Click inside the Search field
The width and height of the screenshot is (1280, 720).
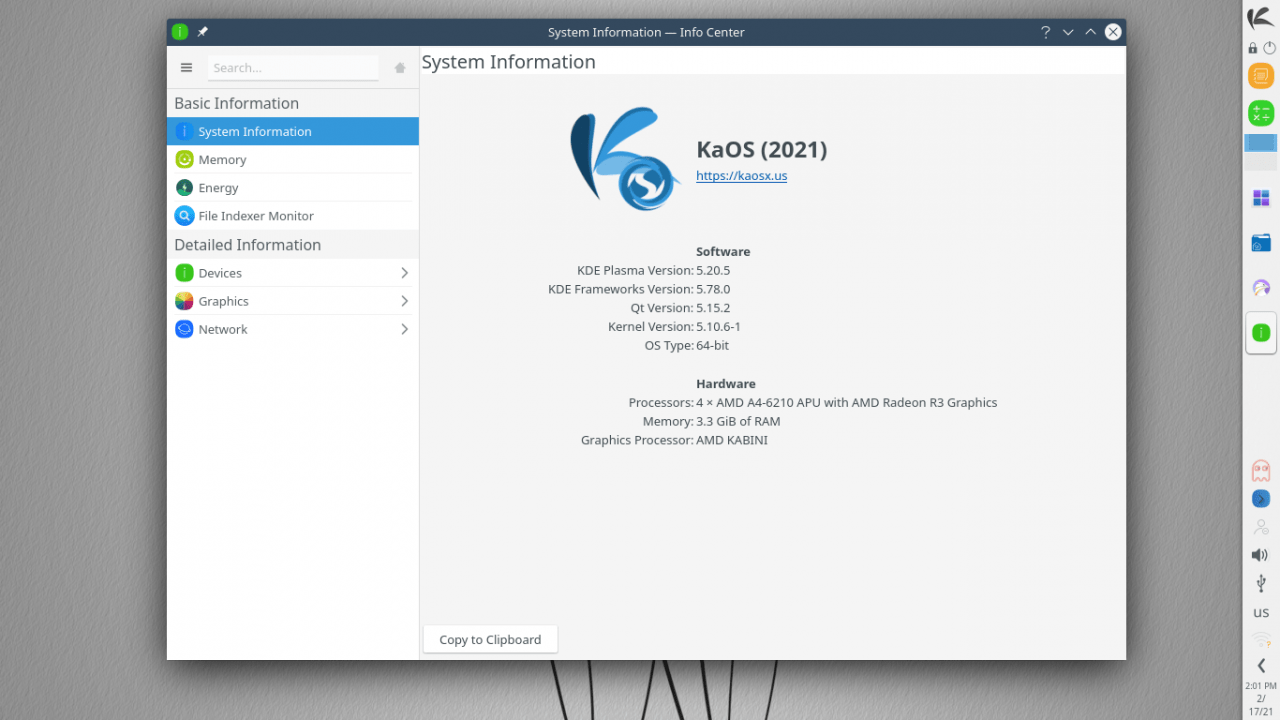click(293, 68)
